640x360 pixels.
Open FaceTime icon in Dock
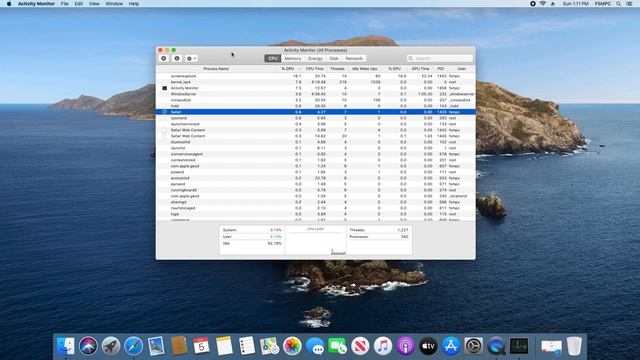(x=338, y=346)
